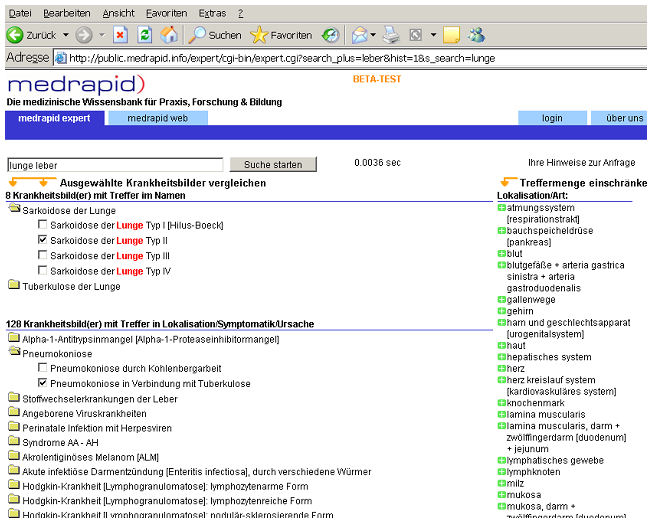The image size is (652, 524).
Task: Check Sarkoidose der Lunge Typ I checkbox
Action: click(42, 225)
